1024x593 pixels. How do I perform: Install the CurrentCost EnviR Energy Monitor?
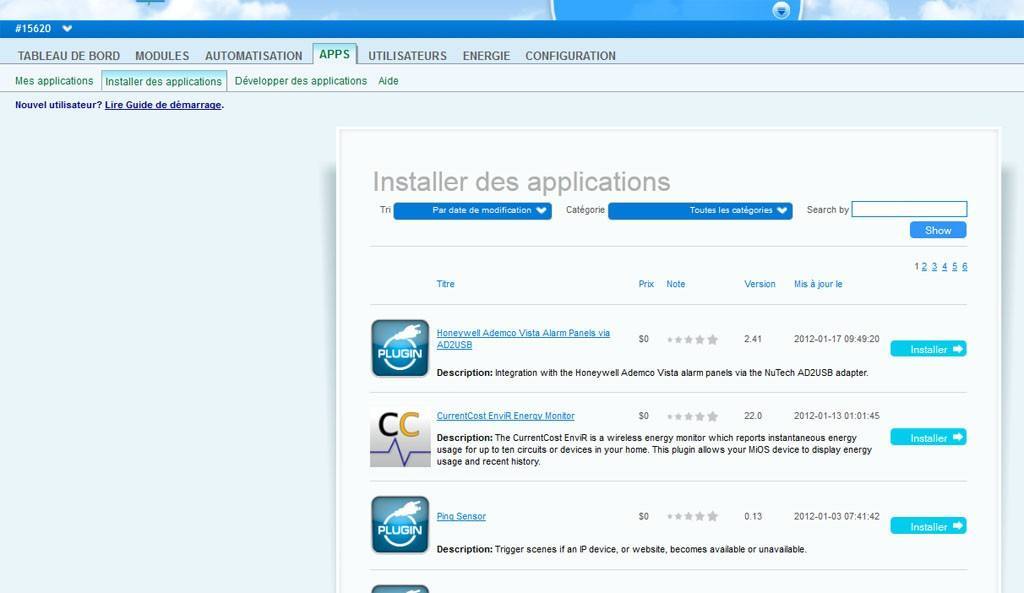coord(928,438)
